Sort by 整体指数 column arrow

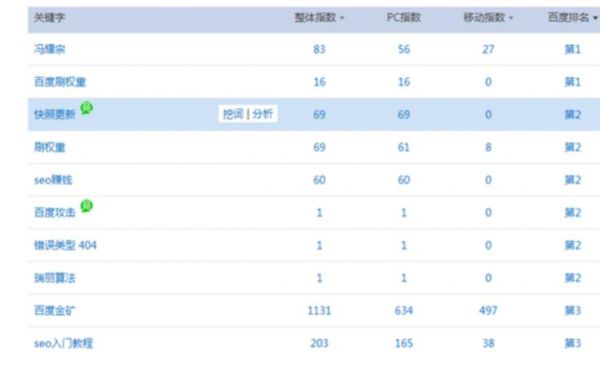(342, 18)
